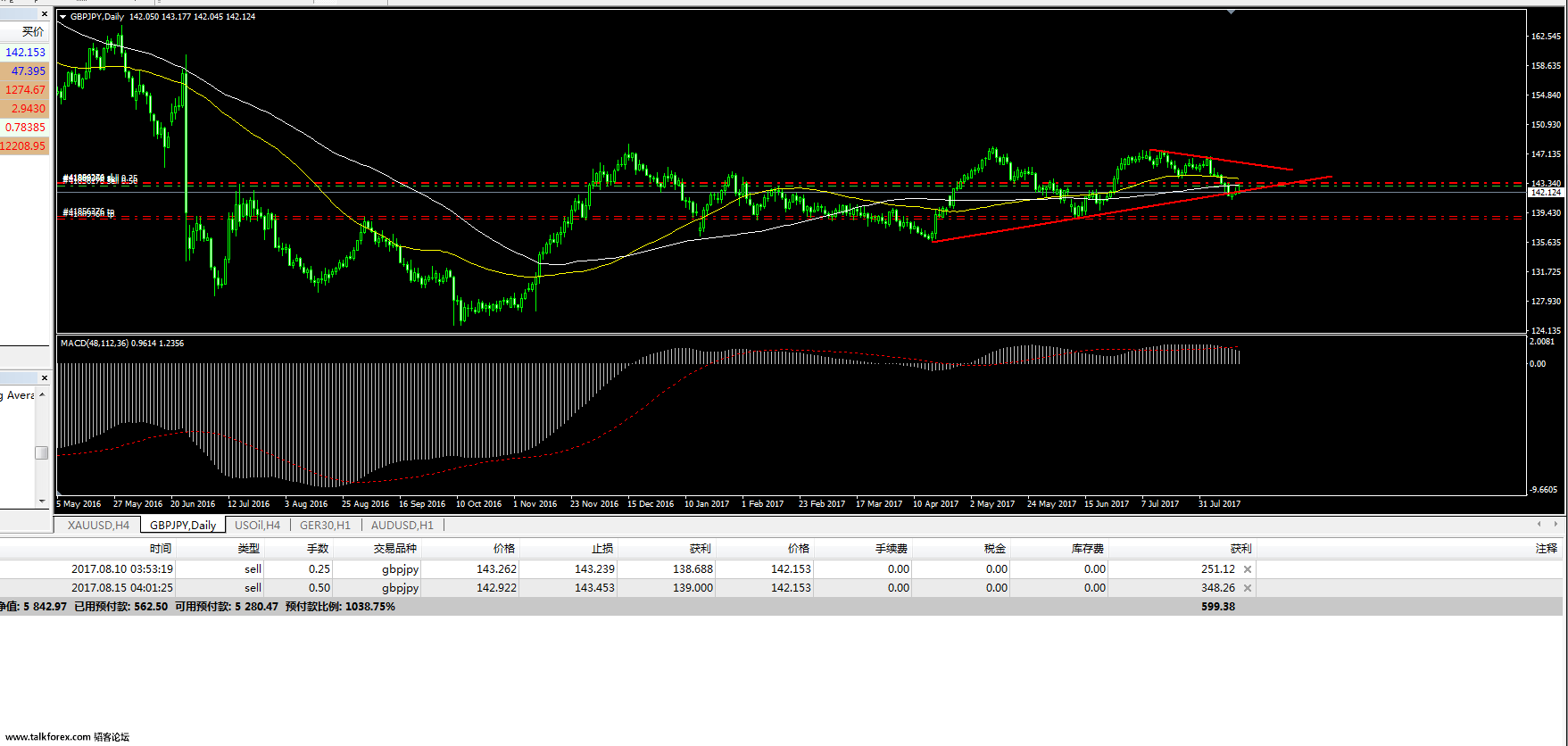Sort orders by the 时间 column header

coord(161,549)
